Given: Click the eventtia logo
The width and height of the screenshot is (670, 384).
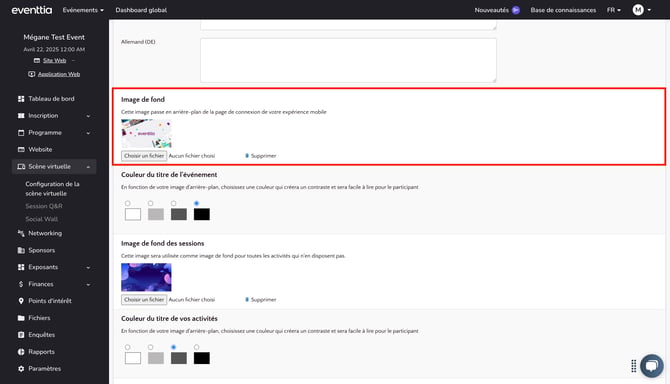Looking at the screenshot, I should pyautogui.click(x=32, y=10).
